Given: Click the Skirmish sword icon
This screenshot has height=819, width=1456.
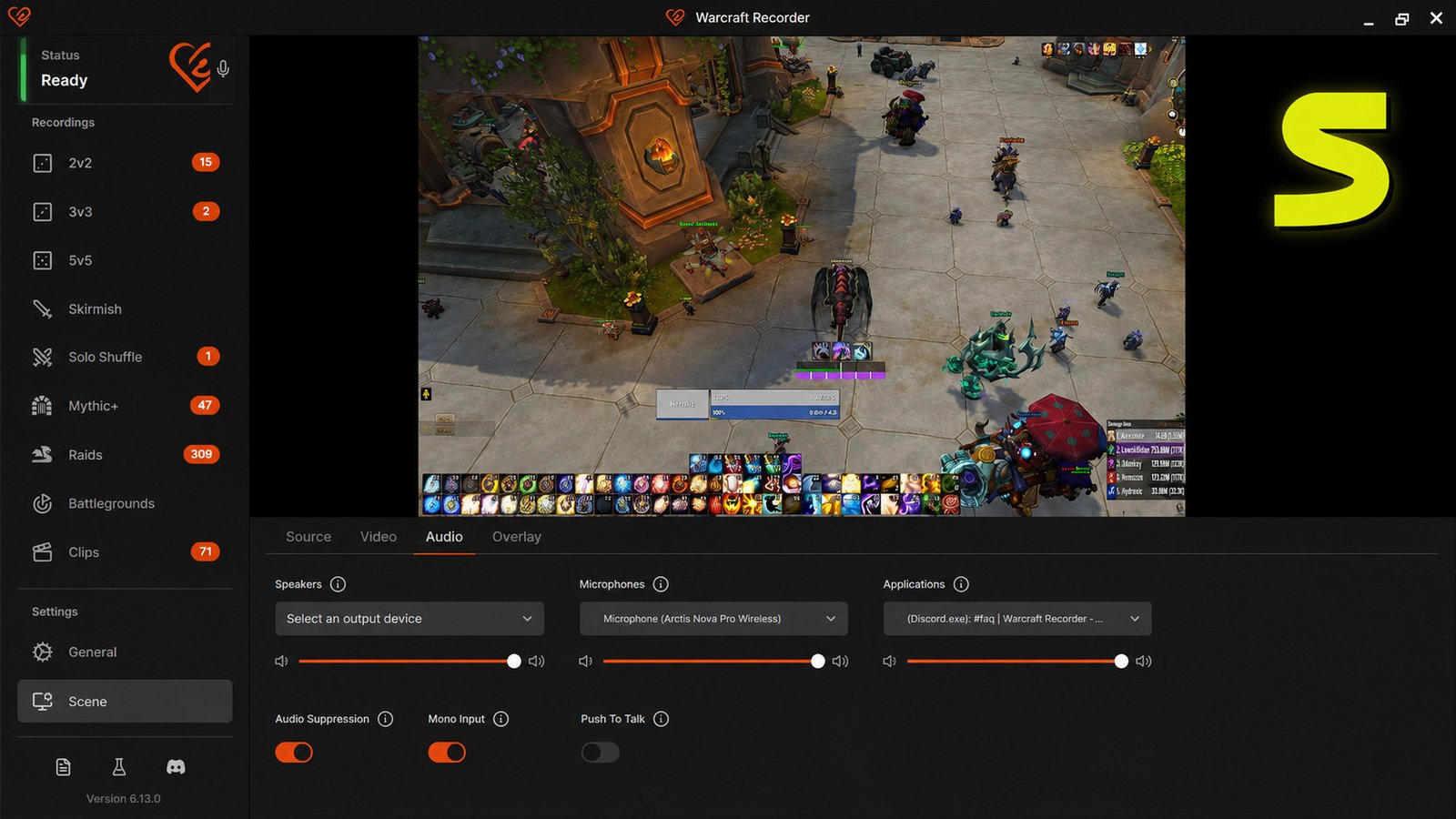Looking at the screenshot, I should point(43,309).
